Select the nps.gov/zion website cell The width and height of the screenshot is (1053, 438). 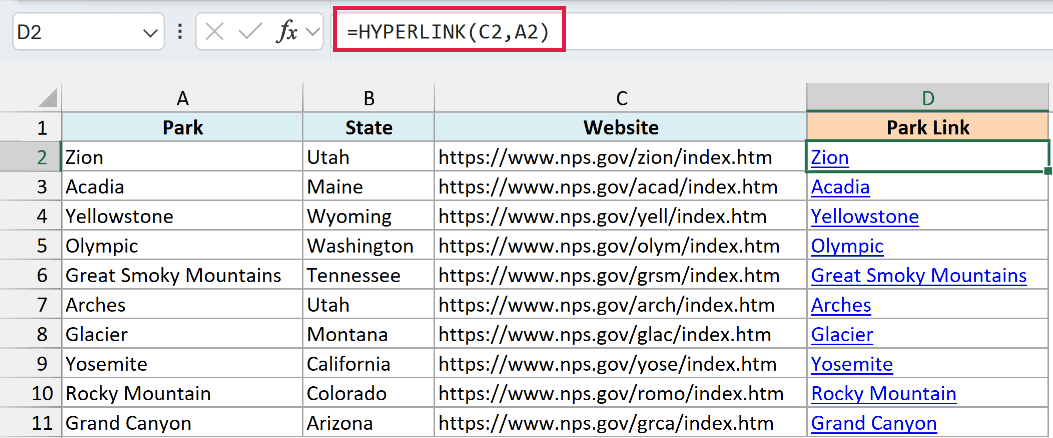tap(621, 157)
